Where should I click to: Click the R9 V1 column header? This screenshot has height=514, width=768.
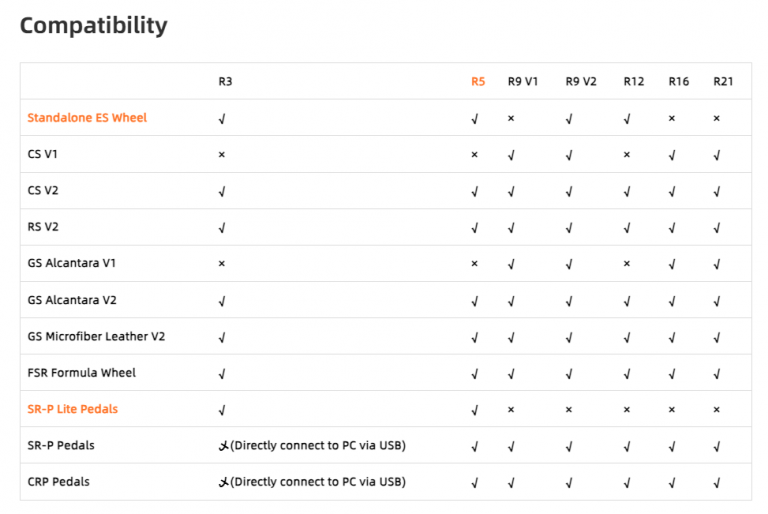523,81
